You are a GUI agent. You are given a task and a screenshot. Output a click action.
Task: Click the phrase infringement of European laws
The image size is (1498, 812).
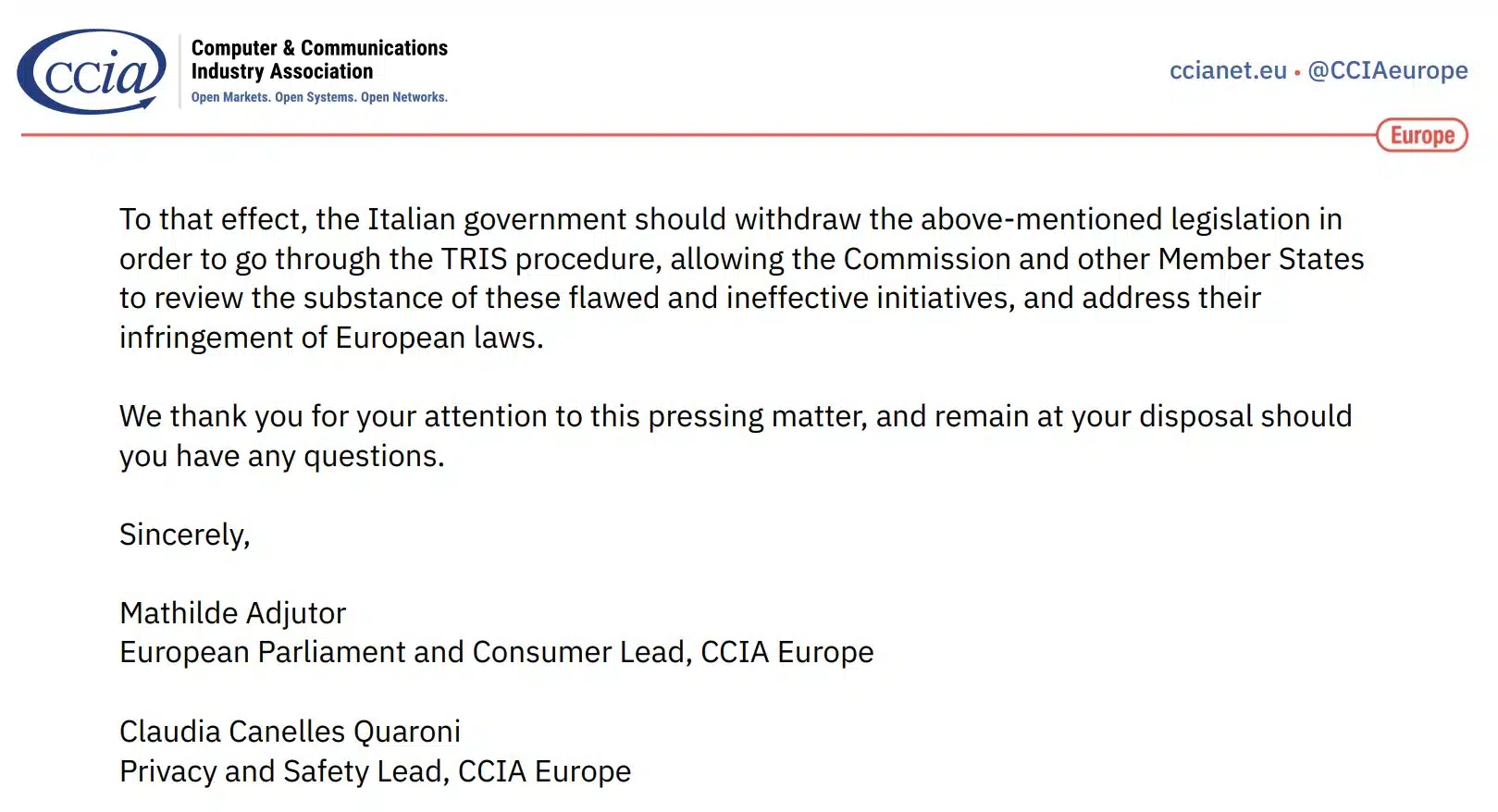point(330,338)
